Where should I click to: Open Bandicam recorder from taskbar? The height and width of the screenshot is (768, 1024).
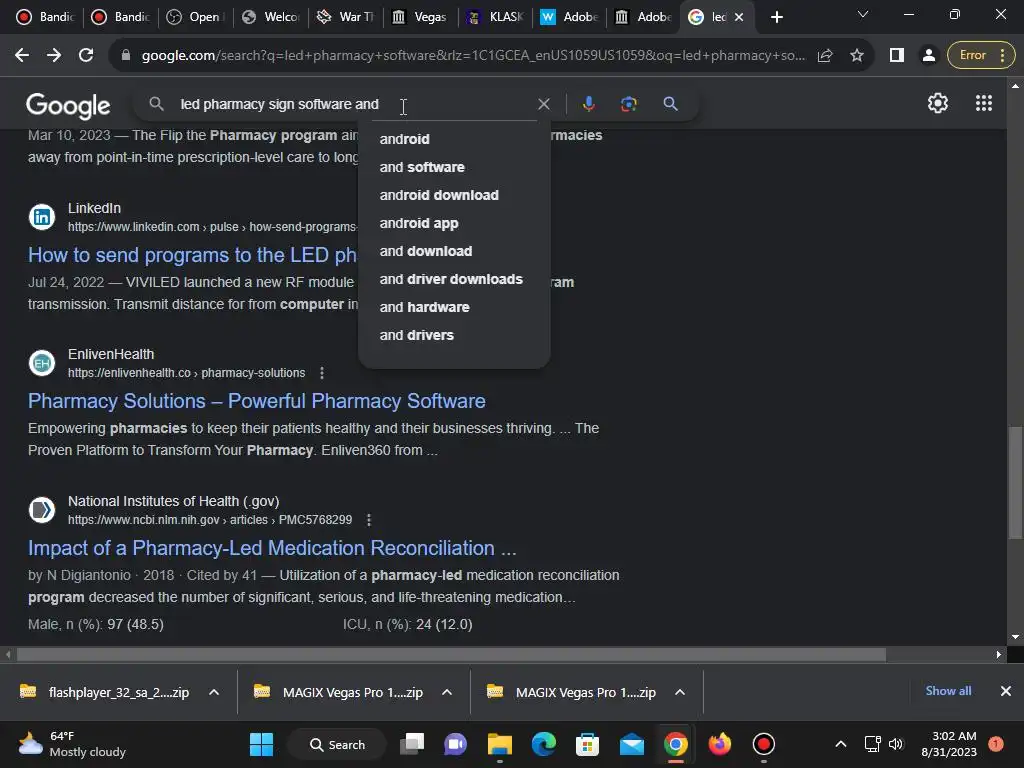click(763, 744)
